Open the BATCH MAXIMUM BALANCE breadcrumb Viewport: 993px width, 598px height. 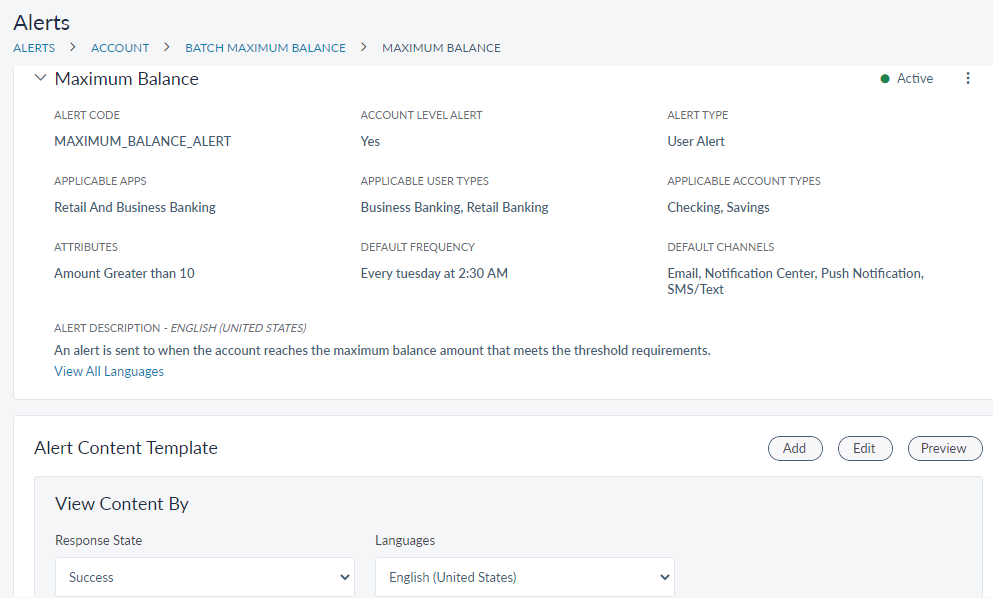point(265,48)
